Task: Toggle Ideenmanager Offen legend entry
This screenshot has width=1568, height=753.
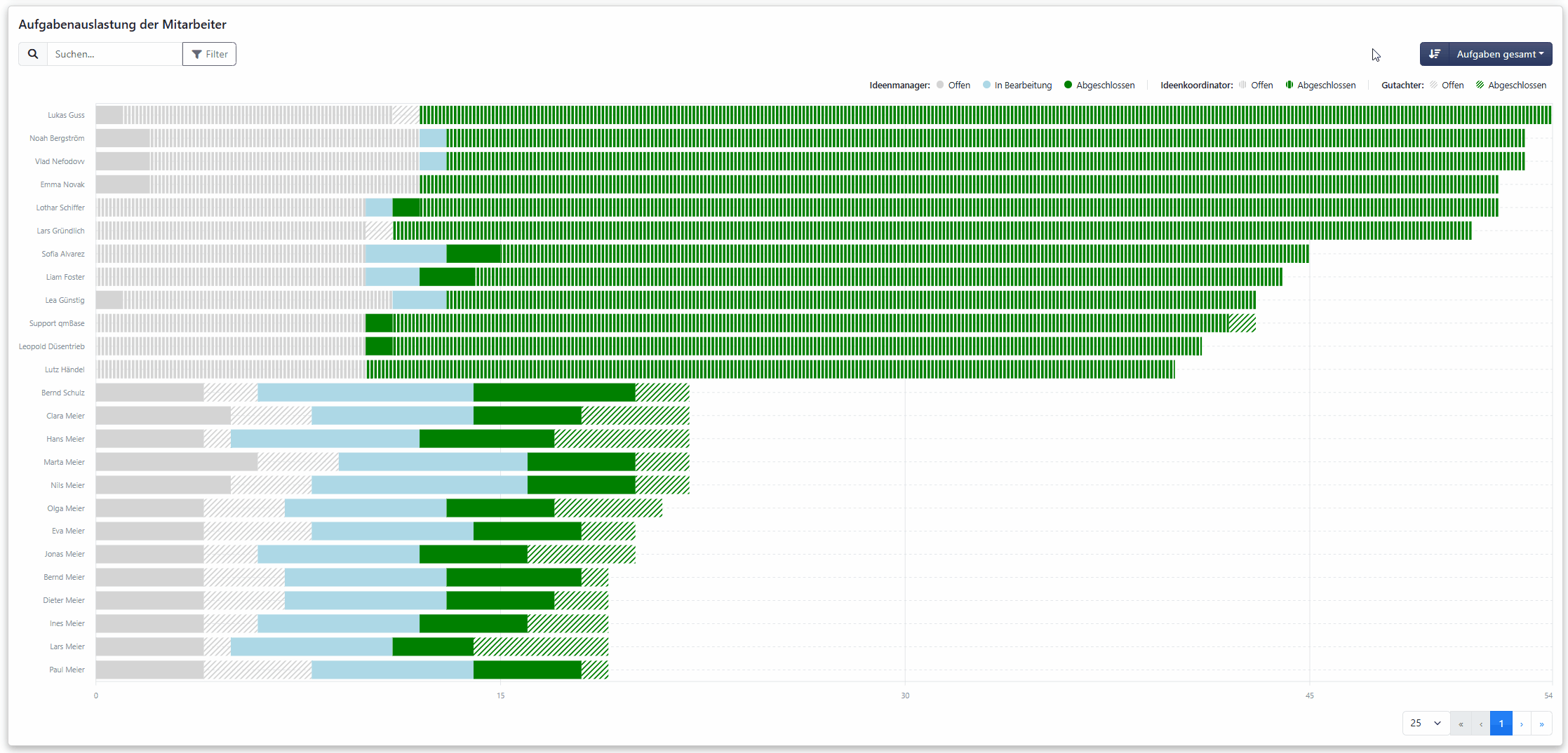Action: (953, 85)
